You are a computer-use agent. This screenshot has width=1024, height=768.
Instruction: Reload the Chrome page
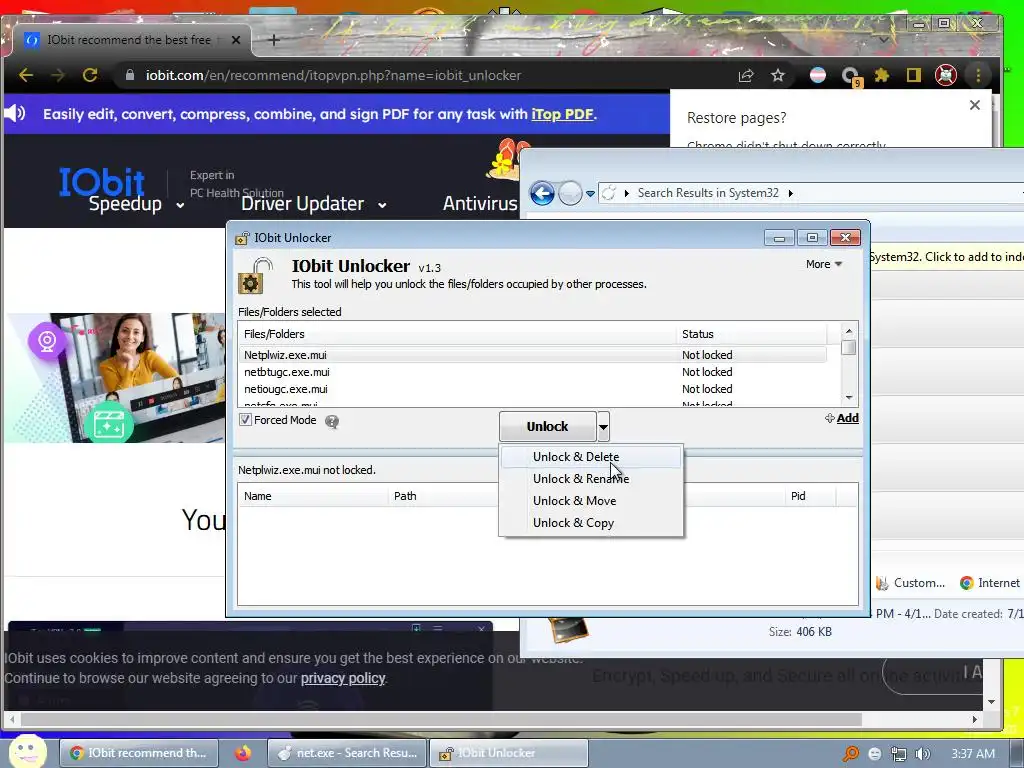[89, 75]
